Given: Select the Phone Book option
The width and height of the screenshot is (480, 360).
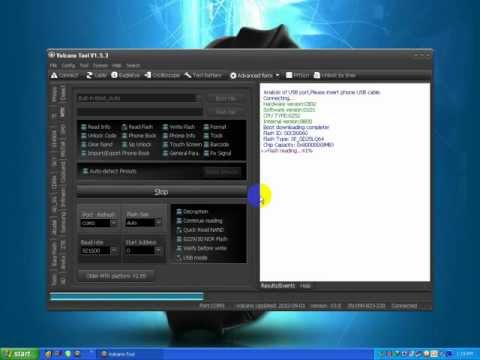Looking at the screenshot, I should [x=139, y=136].
